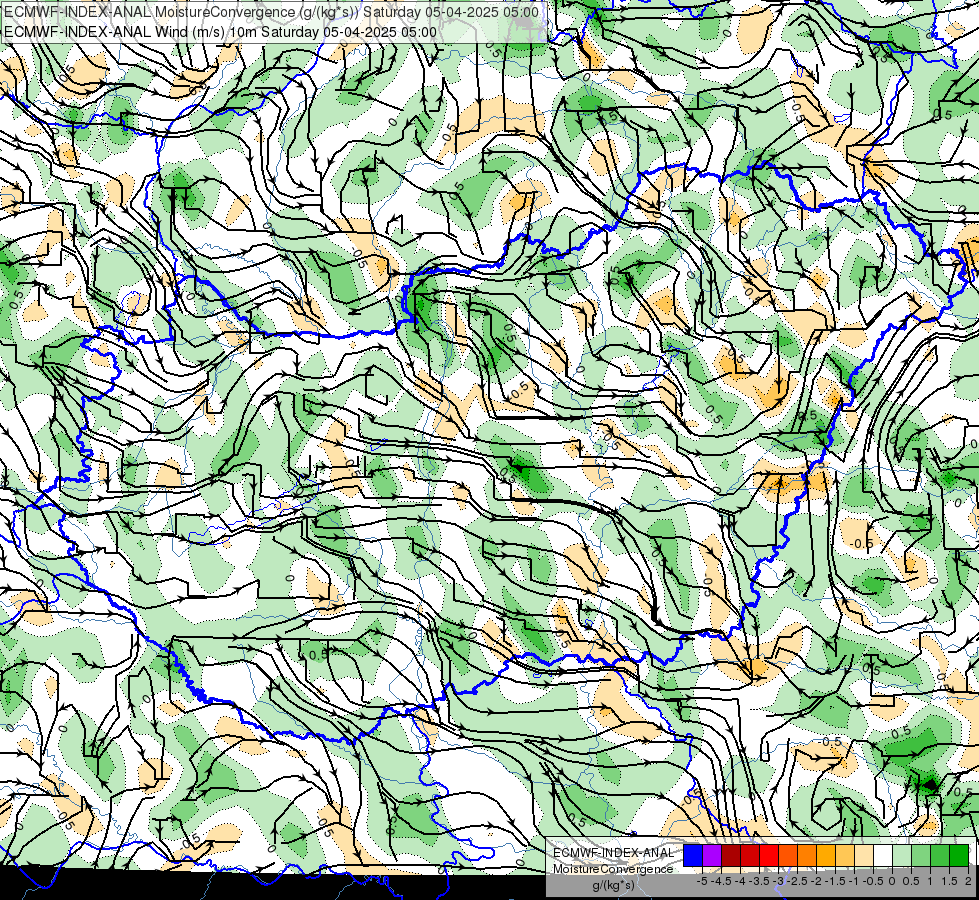979x900 pixels.
Task: Choose the orange swatch for -2.5 to -2
Action: click(807, 856)
